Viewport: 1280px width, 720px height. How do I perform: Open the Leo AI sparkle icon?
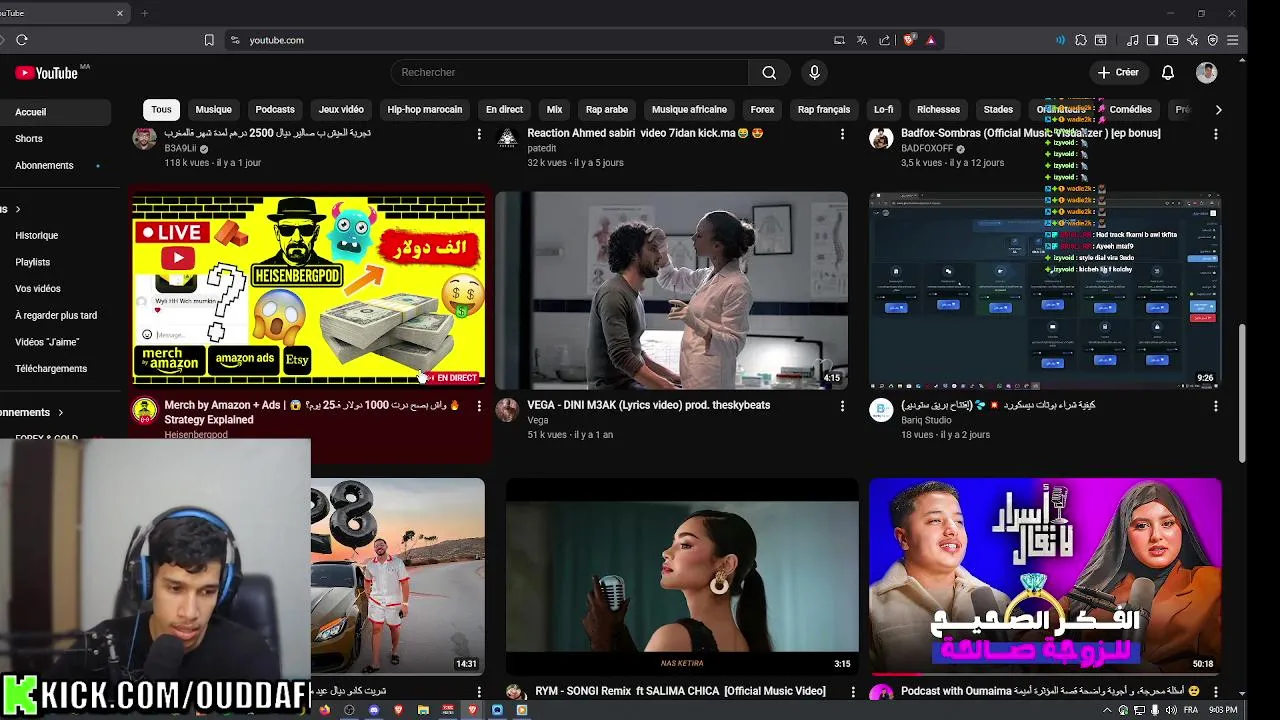point(1192,40)
